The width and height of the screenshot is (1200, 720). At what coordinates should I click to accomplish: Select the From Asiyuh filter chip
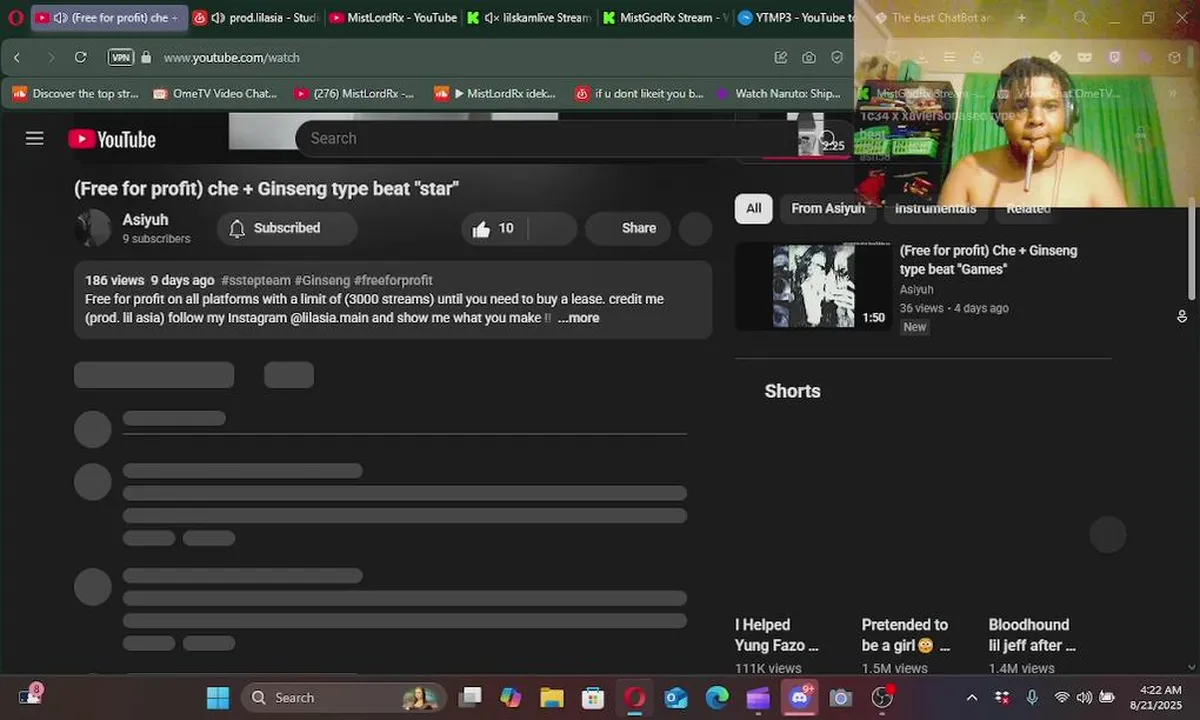[827, 208]
